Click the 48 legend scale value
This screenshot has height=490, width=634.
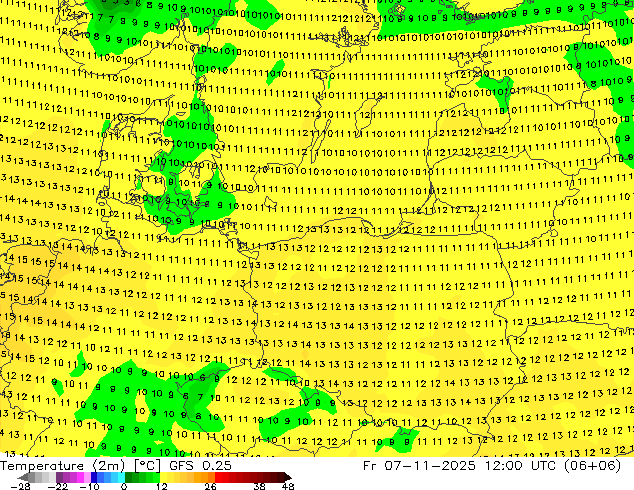(x=288, y=486)
